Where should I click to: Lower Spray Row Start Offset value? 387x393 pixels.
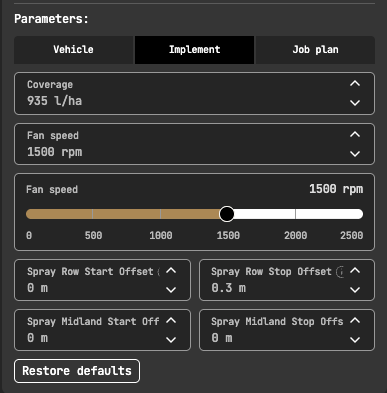tap(171, 290)
